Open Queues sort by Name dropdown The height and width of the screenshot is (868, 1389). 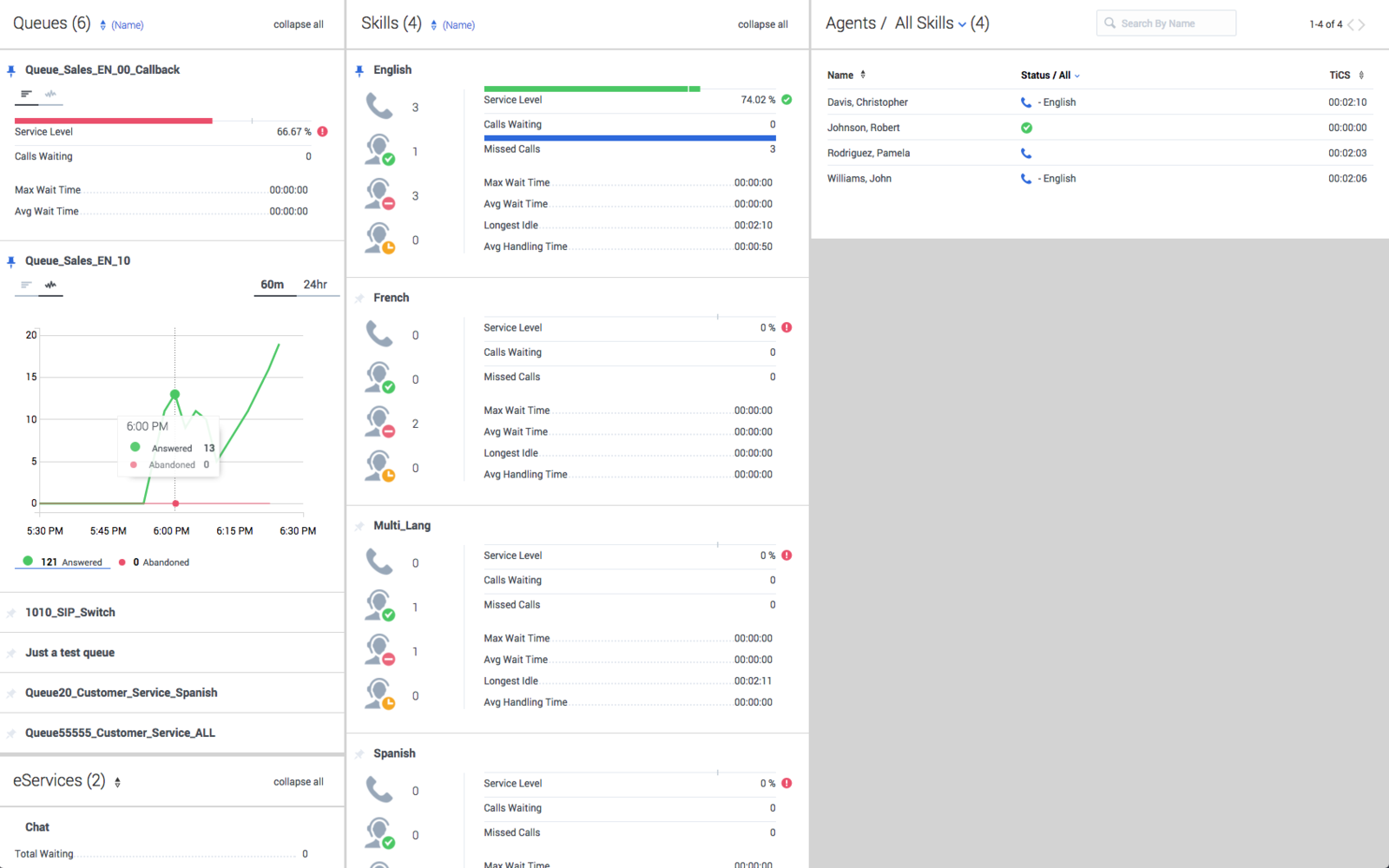(122, 25)
